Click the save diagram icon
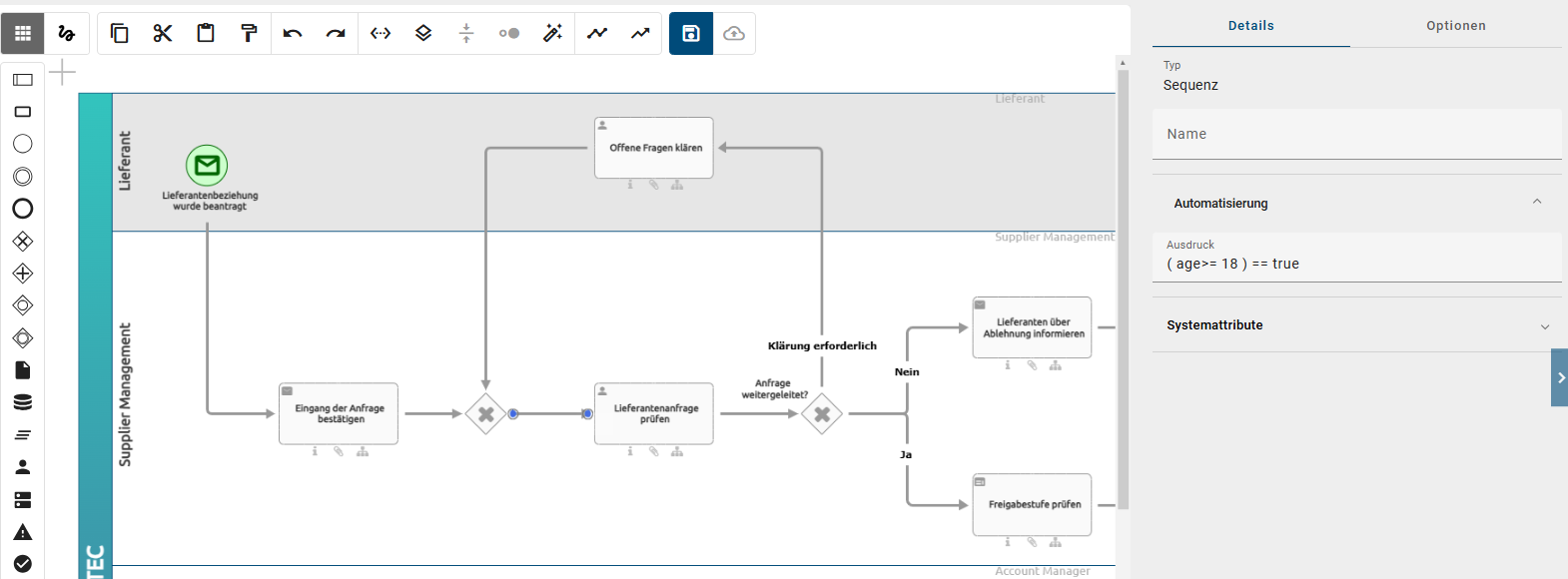Image resolution: width=1568 pixels, height=579 pixels. pos(691,34)
